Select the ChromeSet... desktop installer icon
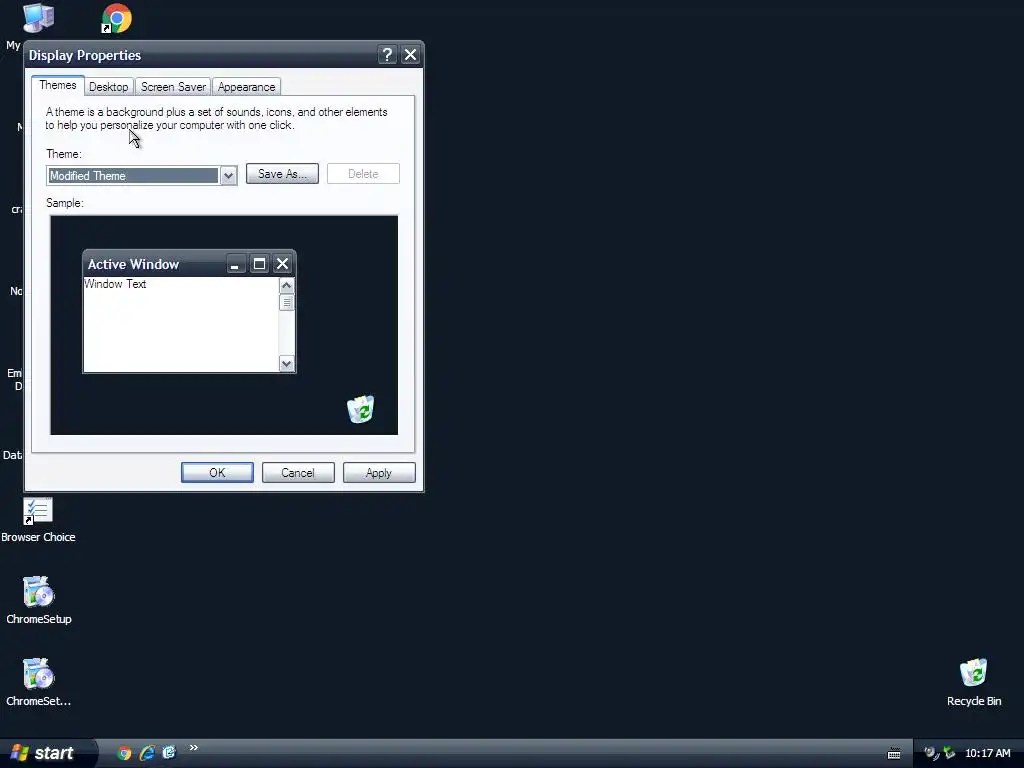The image size is (1024, 768). pos(39,682)
